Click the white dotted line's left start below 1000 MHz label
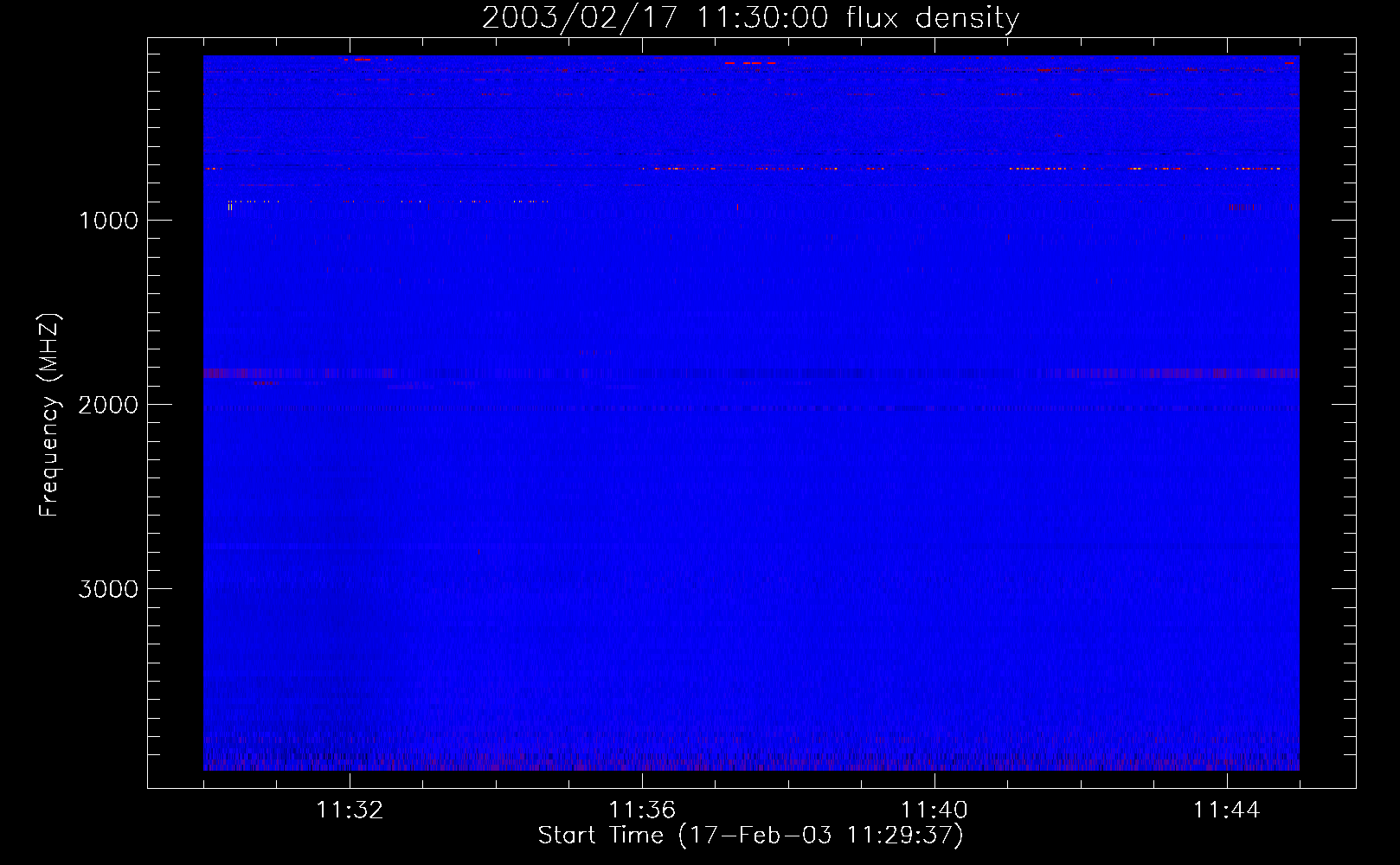Image resolution: width=1400 pixels, height=865 pixels. coord(229,203)
